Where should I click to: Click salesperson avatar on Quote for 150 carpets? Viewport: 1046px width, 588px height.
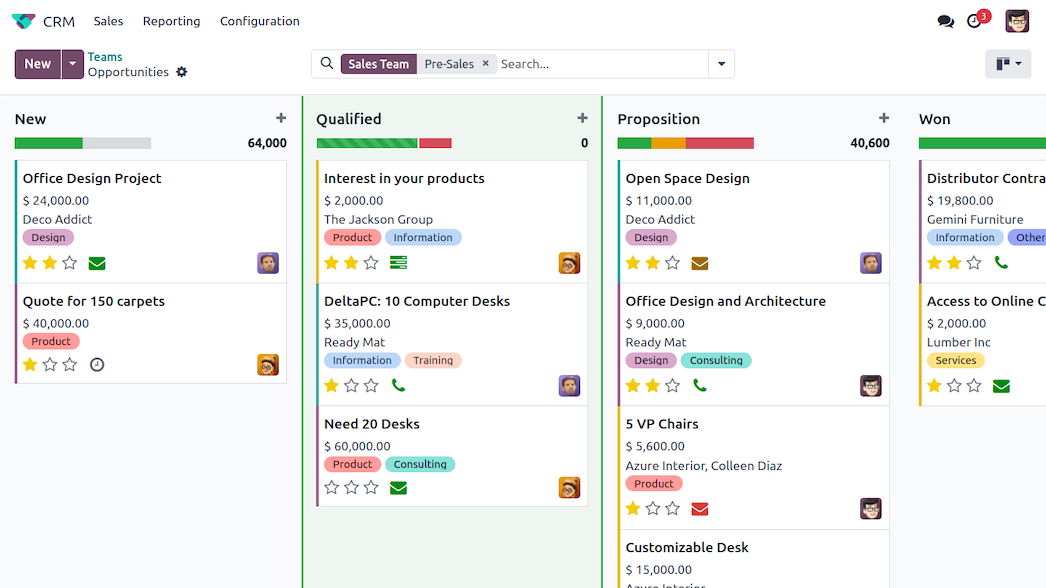pyautogui.click(x=268, y=364)
